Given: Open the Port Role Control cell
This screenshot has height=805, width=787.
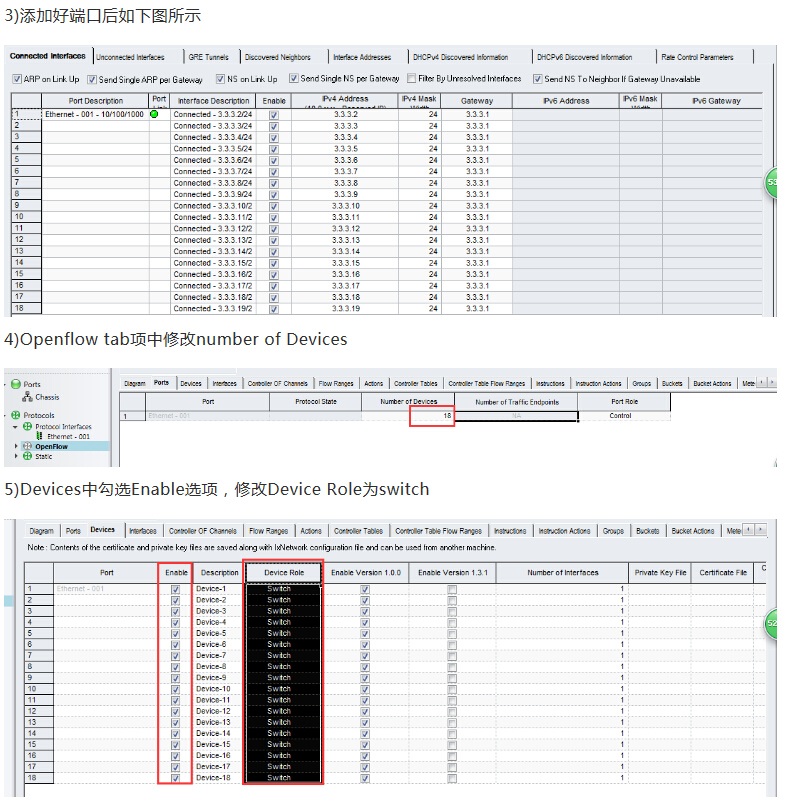Looking at the screenshot, I should 624,415.
